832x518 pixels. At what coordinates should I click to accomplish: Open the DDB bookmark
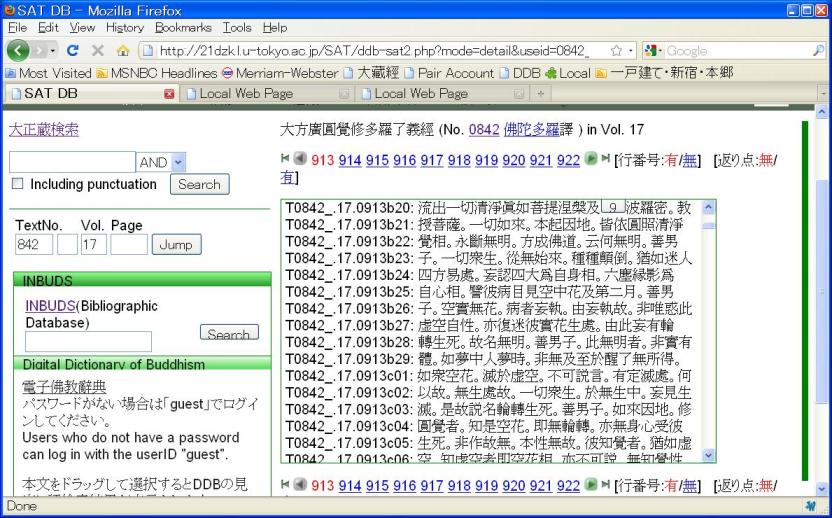tap(519, 73)
